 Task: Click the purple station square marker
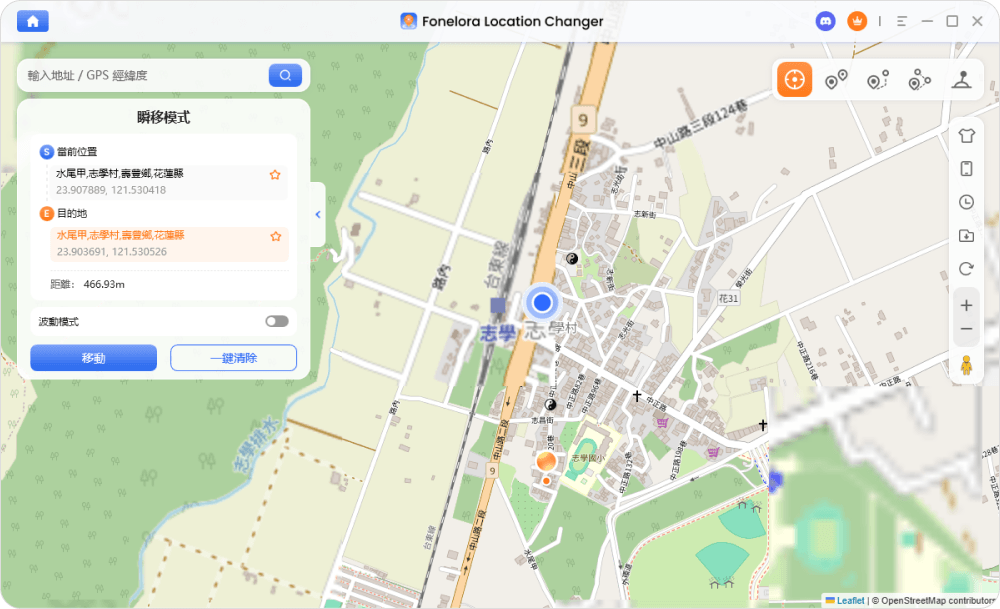click(497, 305)
